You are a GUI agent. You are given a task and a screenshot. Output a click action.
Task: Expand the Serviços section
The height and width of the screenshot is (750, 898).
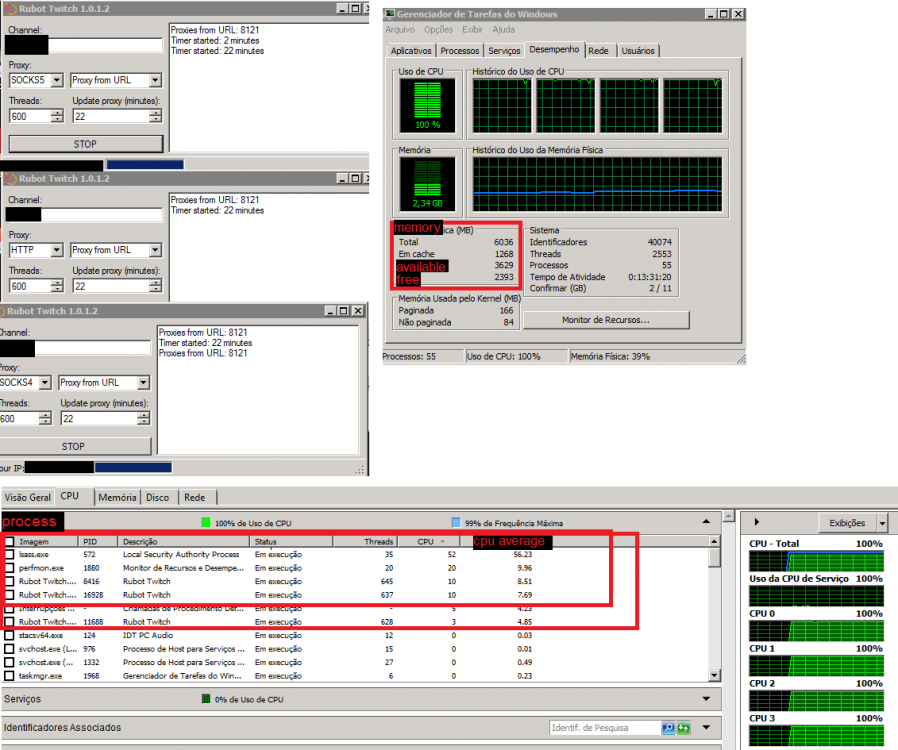707,699
